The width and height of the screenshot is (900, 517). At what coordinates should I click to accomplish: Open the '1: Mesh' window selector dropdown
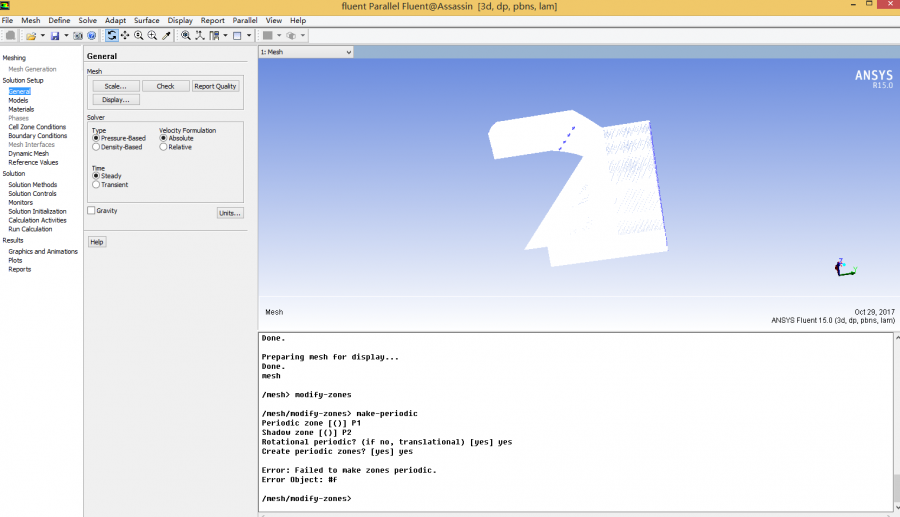(306, 52)
